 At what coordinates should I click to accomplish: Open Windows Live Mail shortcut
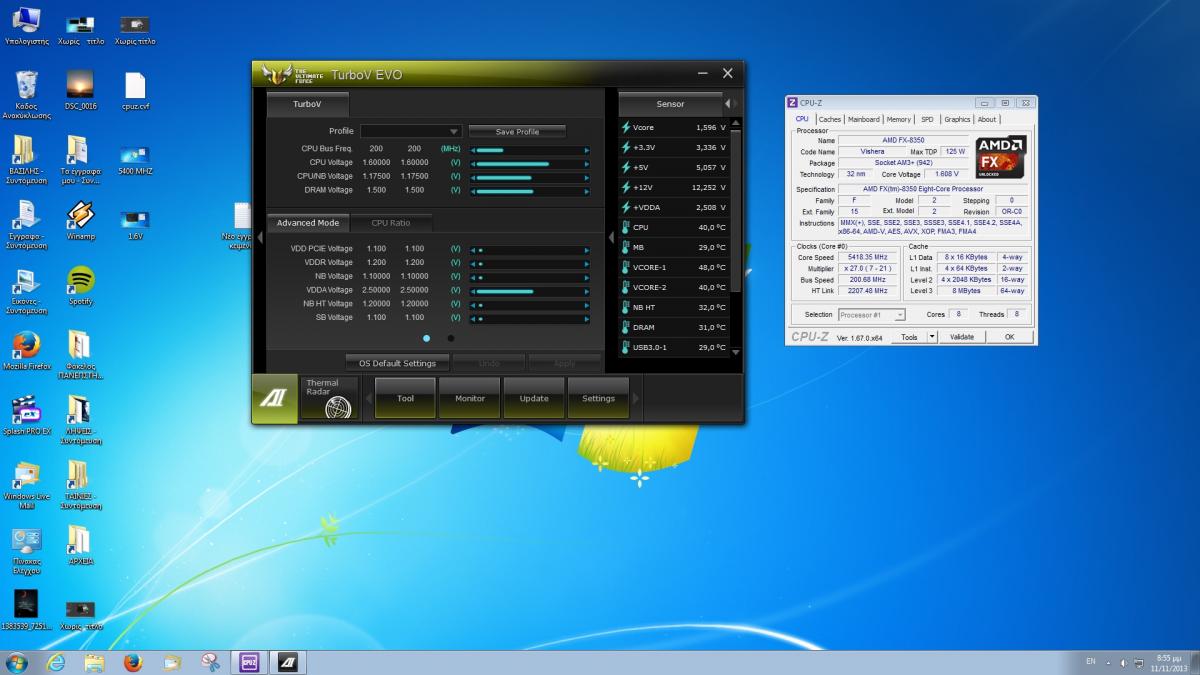pyautogui.click(x=27, y=485)
